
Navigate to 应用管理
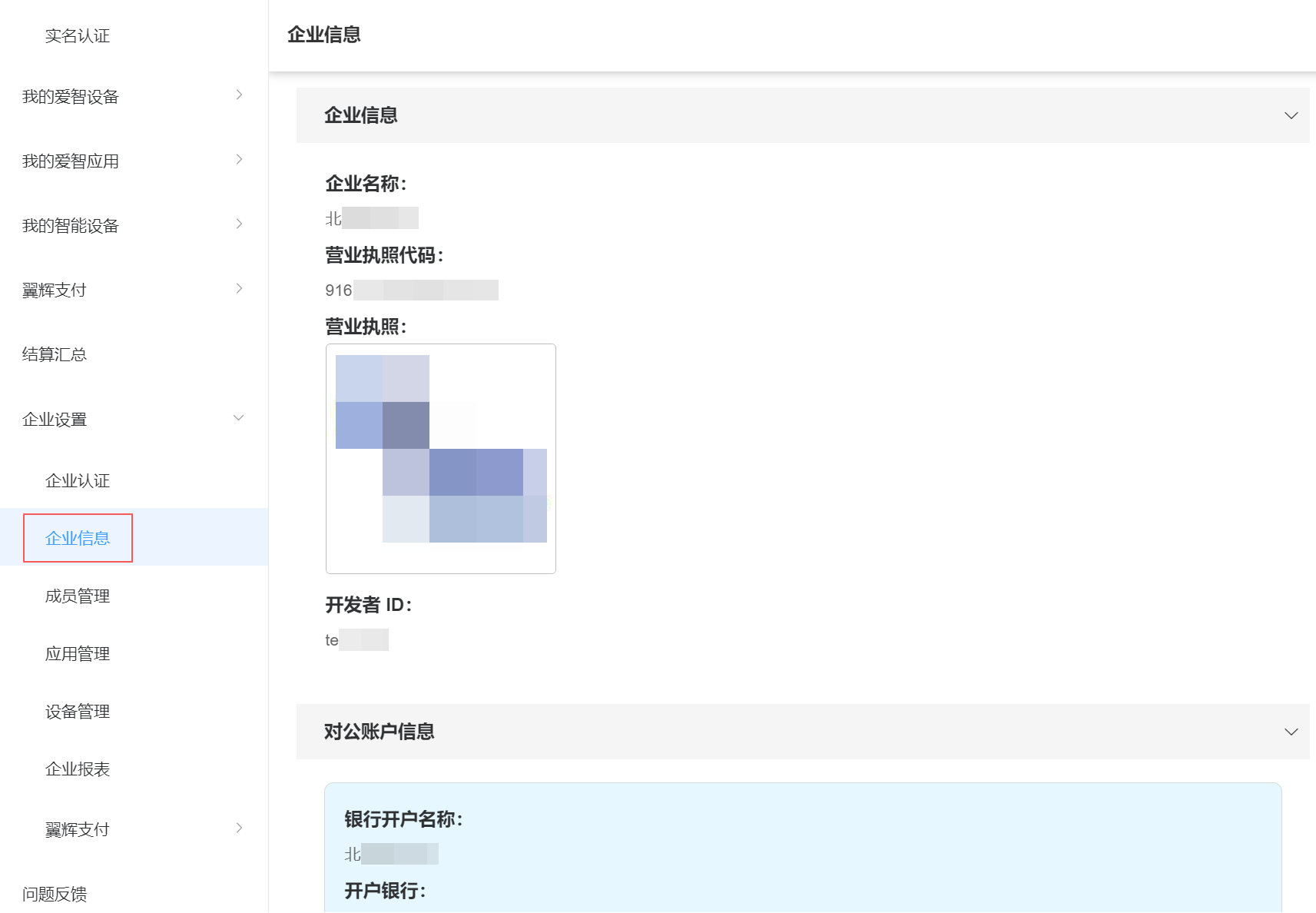[x=78, y=654]
